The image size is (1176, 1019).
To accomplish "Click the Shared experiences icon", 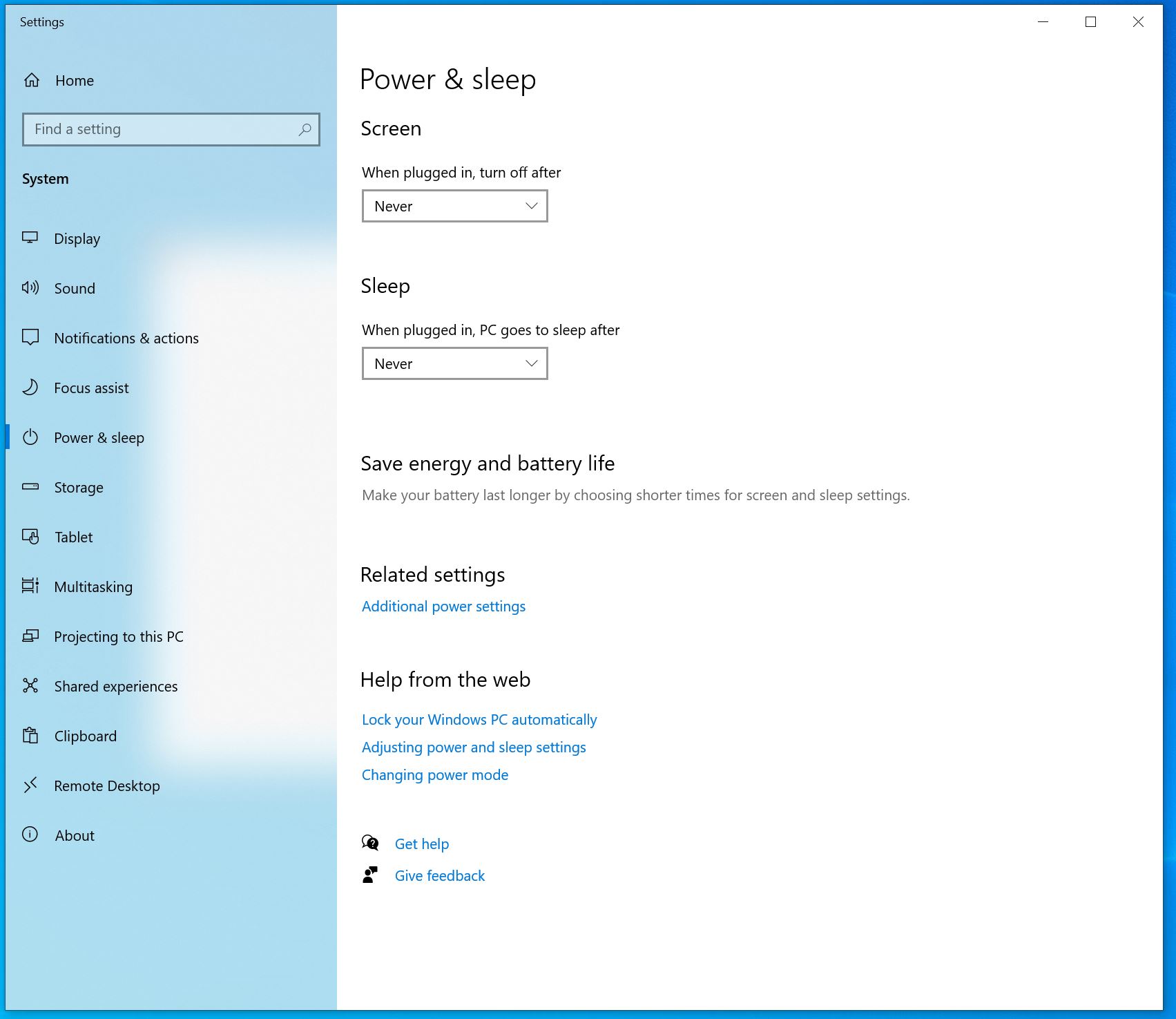I will point(30,686).
